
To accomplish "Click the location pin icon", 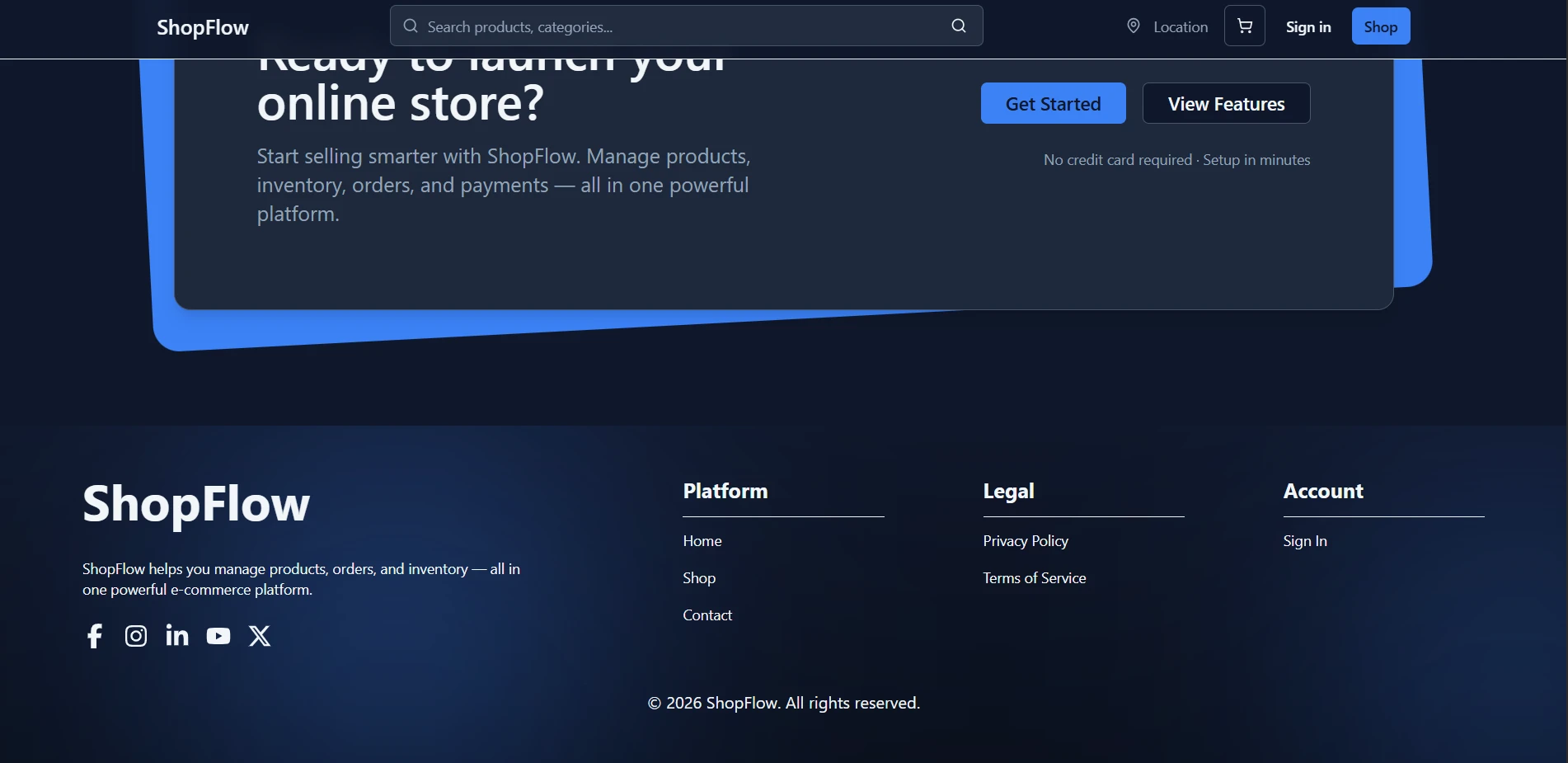I will pyautogui.click(x=1134, y=26).
